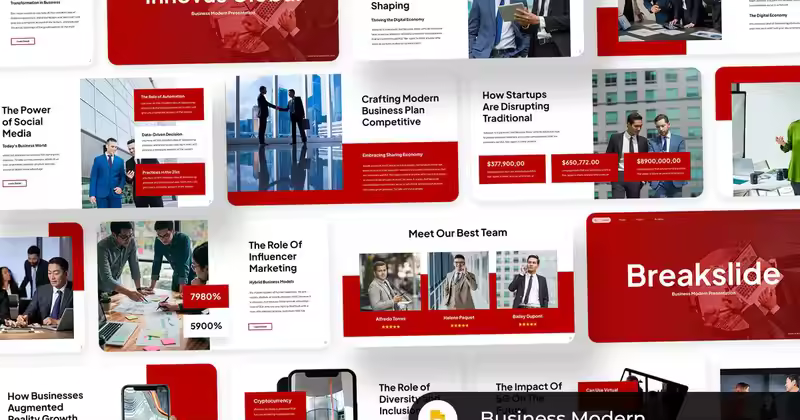800x420 pixels.
Task: Click The Role of Automation red box
Action: [169, 105]
